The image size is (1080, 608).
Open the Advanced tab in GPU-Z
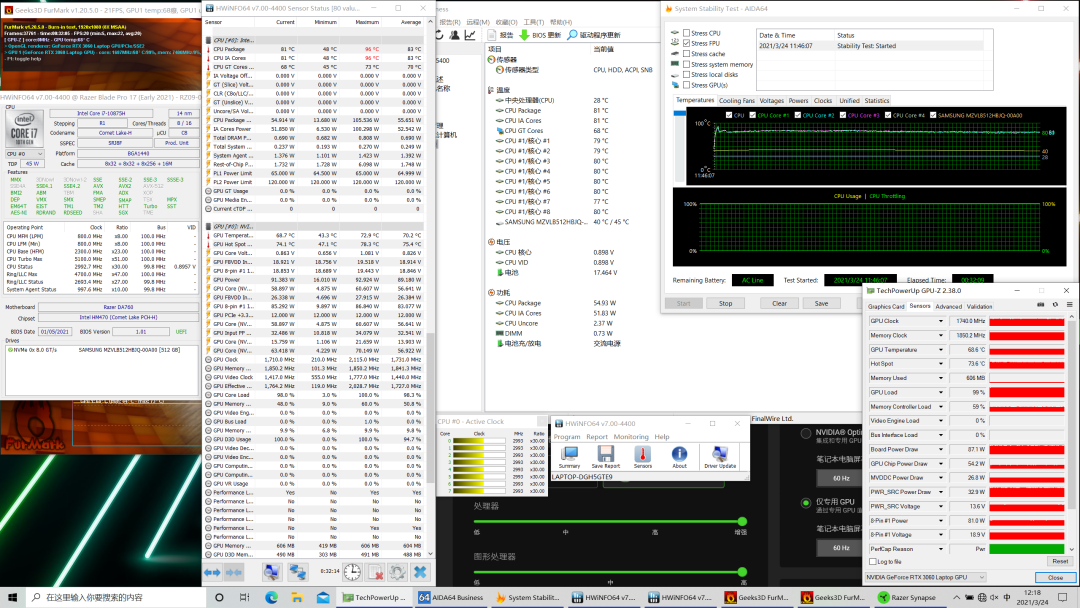[948, 306]
